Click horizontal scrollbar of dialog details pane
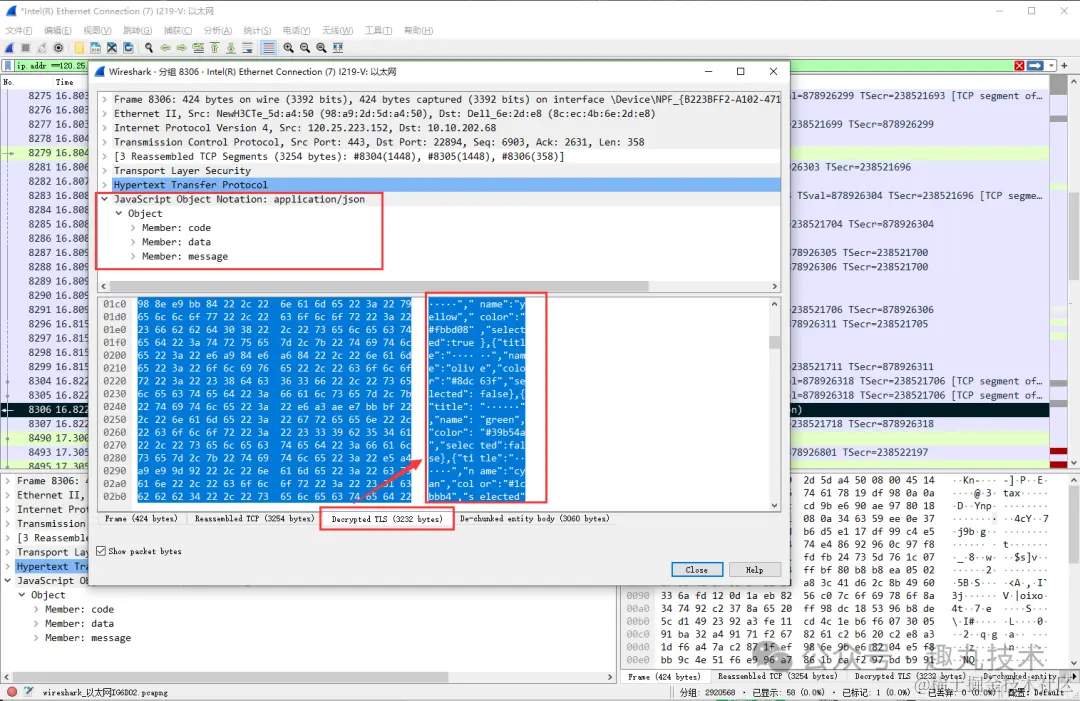1080x701 pixels. click(x=379, y=286)
